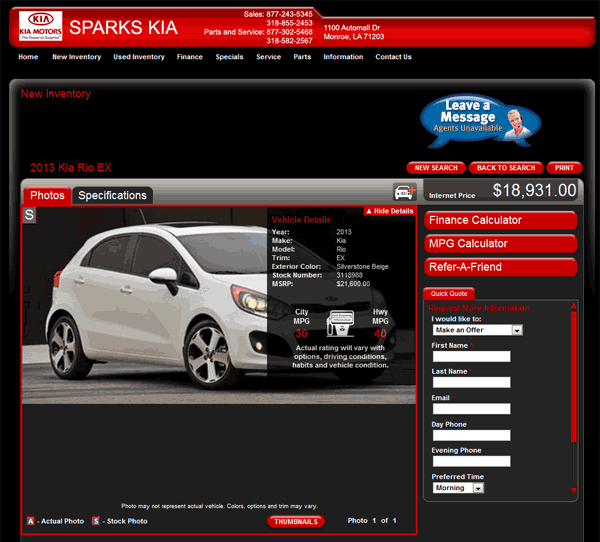Open the MPG Calculator

tap(500, 243)
